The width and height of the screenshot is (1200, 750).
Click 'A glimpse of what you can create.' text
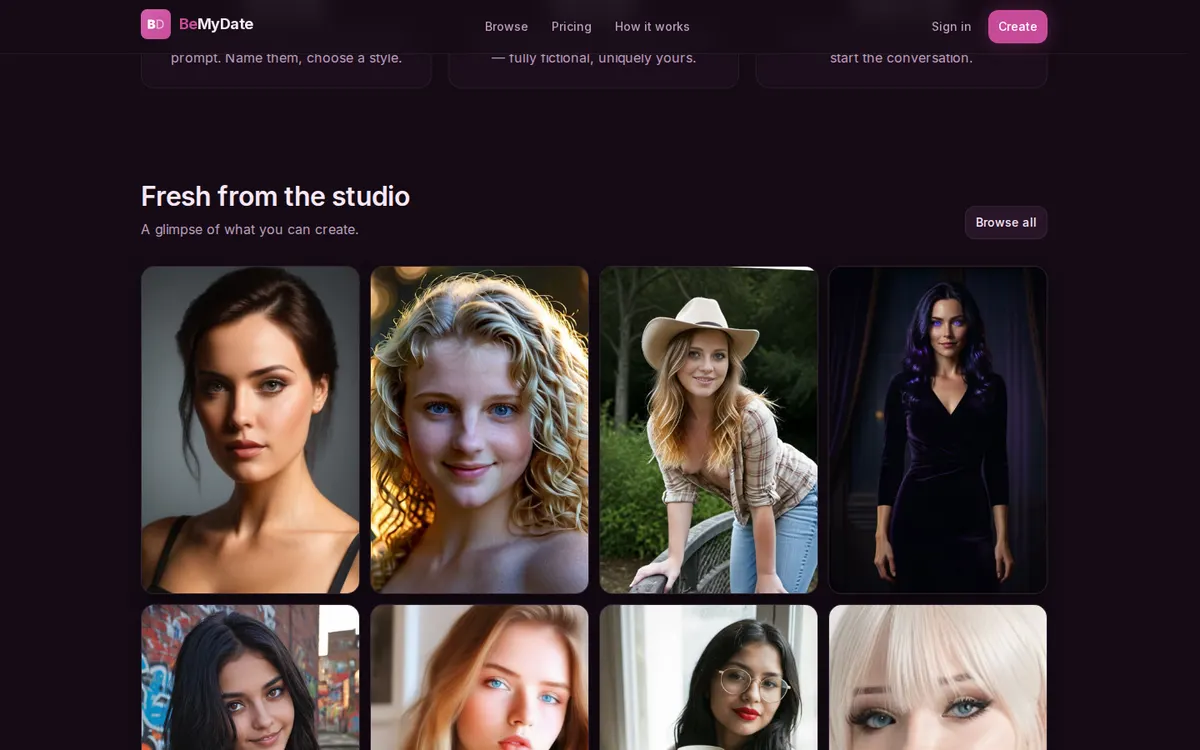tap(249, 229)
